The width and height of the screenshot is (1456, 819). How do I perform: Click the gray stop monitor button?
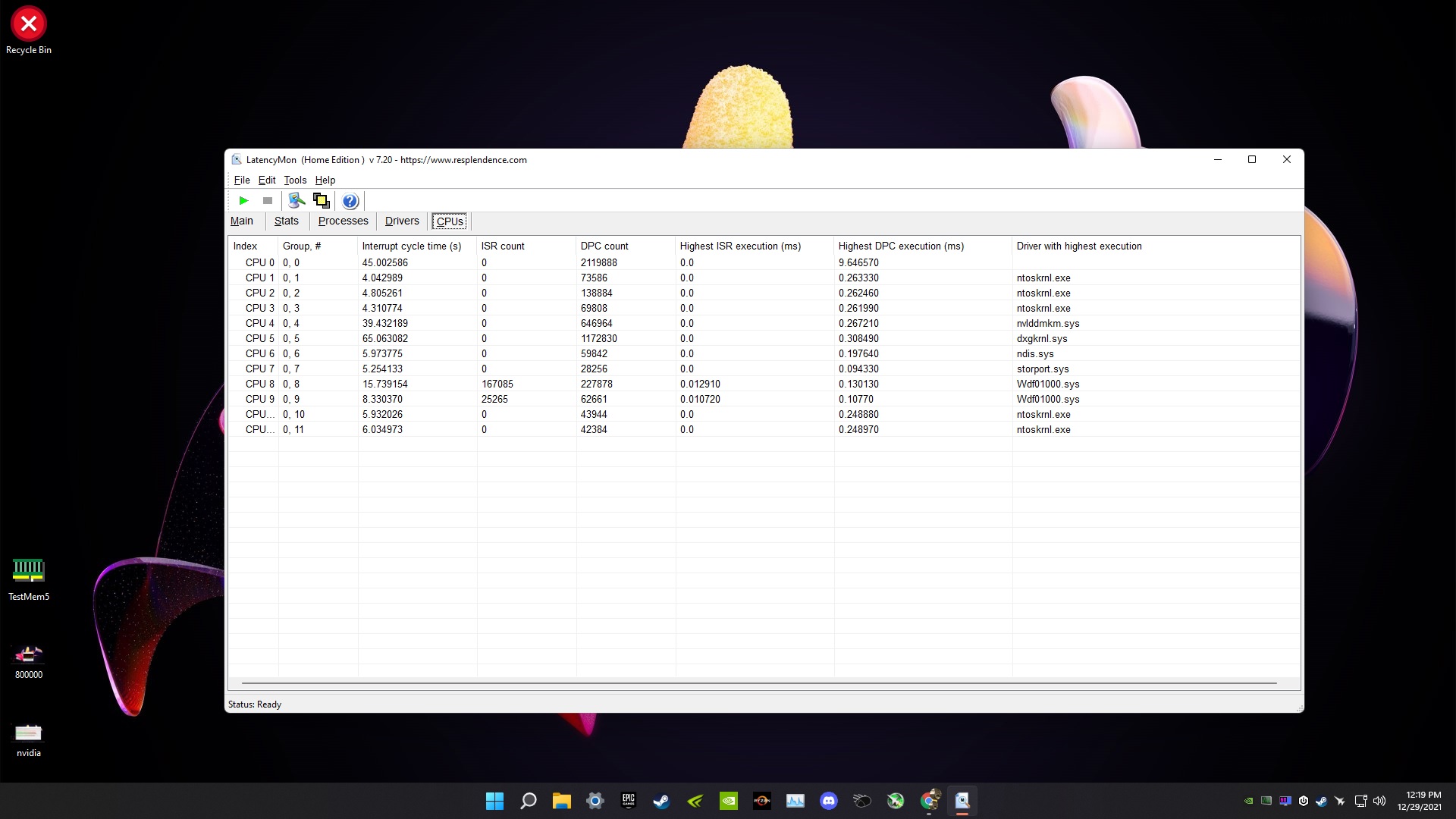point(268,201)
